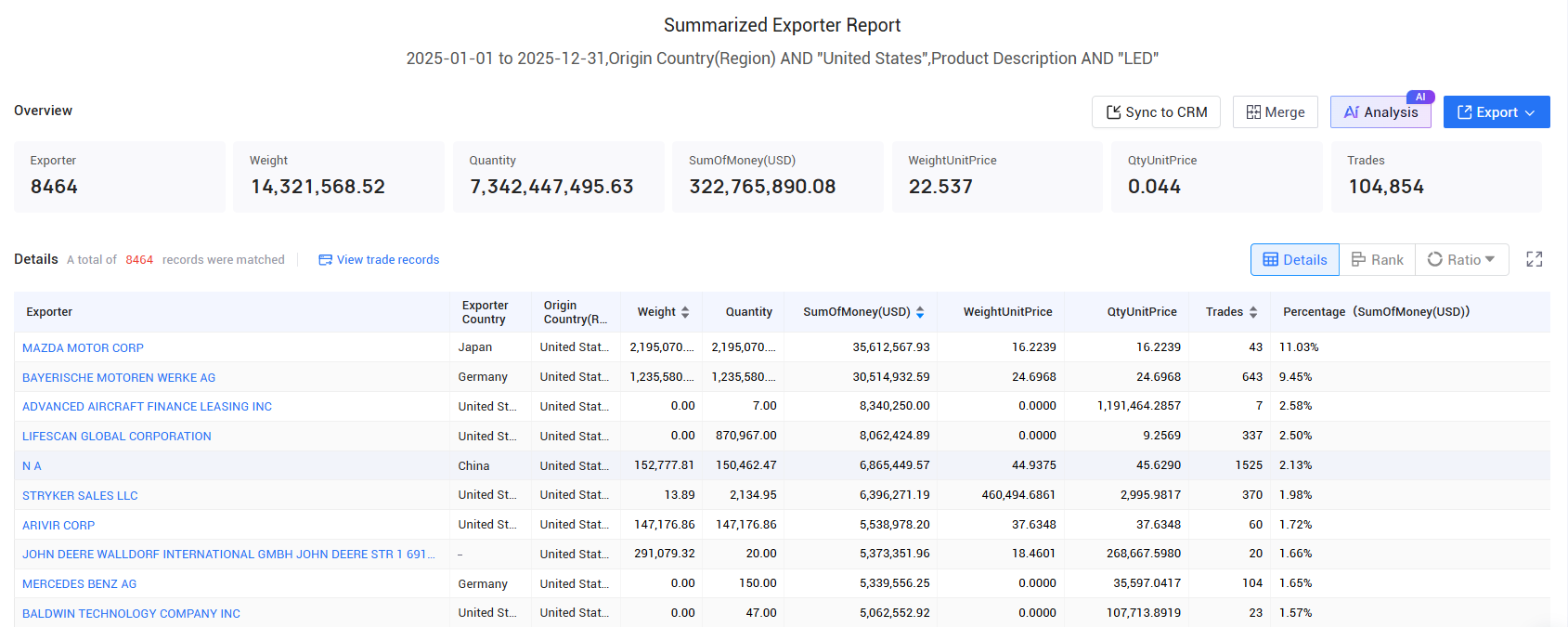Open BALDWIN TECHNOLOGY COMPANY INC exporter

[131, 614]
